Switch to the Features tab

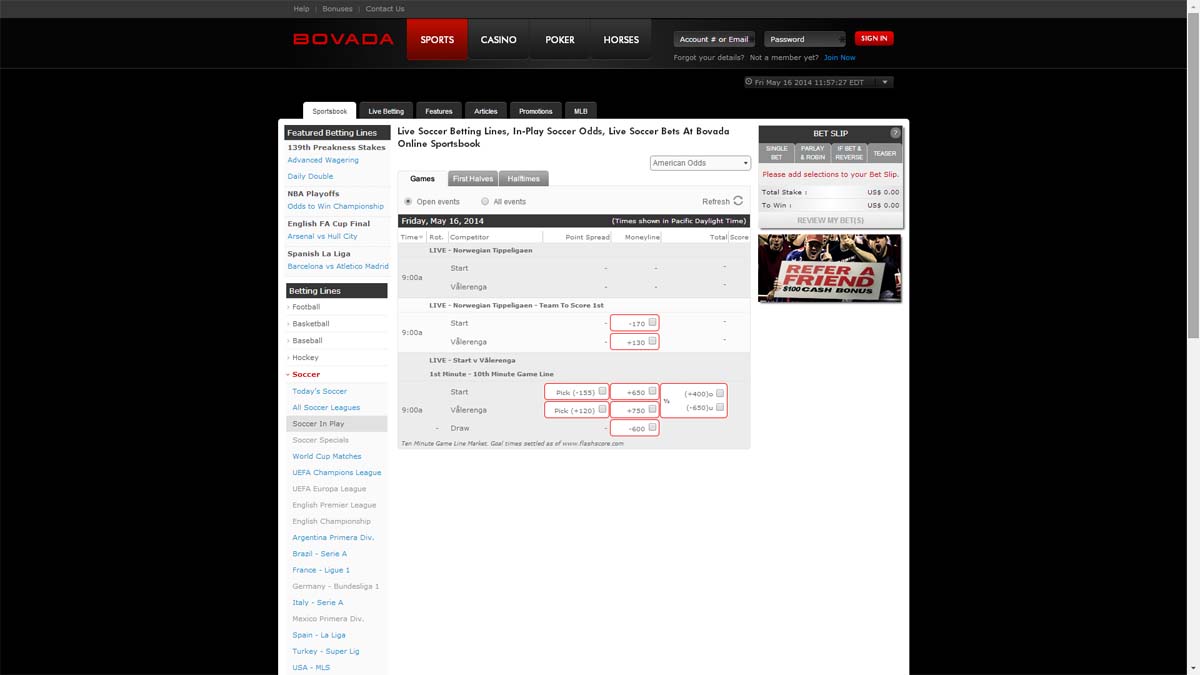coord(438,111)
